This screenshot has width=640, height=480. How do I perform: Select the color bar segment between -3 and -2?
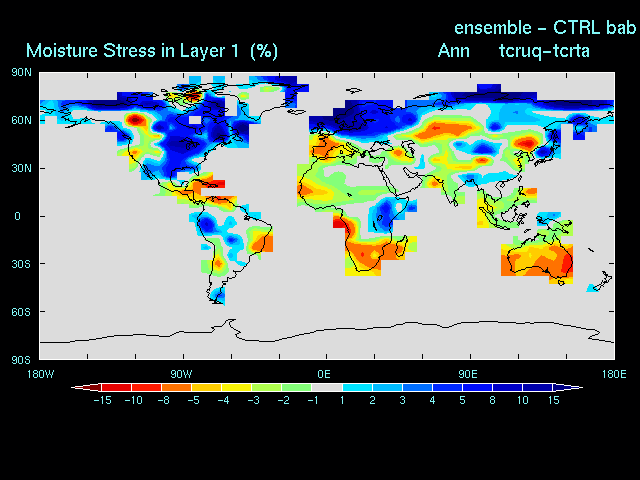coord(266,387)
